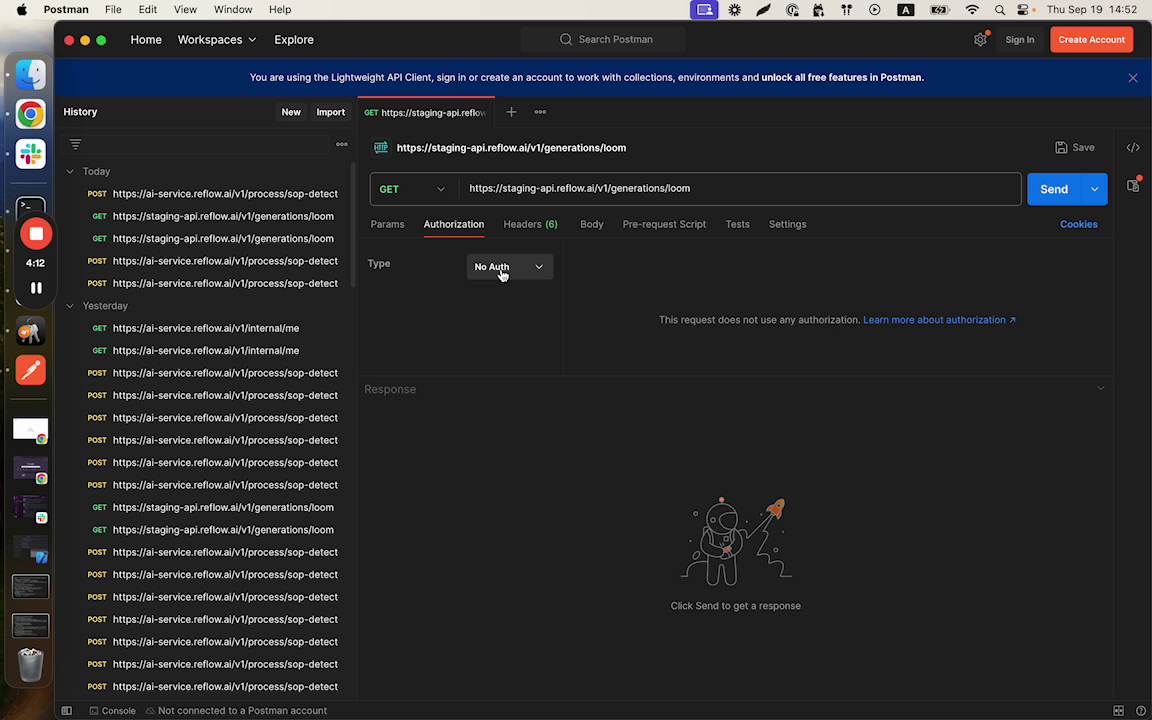
Task: Open history filter icon
Action: (75, 144)
